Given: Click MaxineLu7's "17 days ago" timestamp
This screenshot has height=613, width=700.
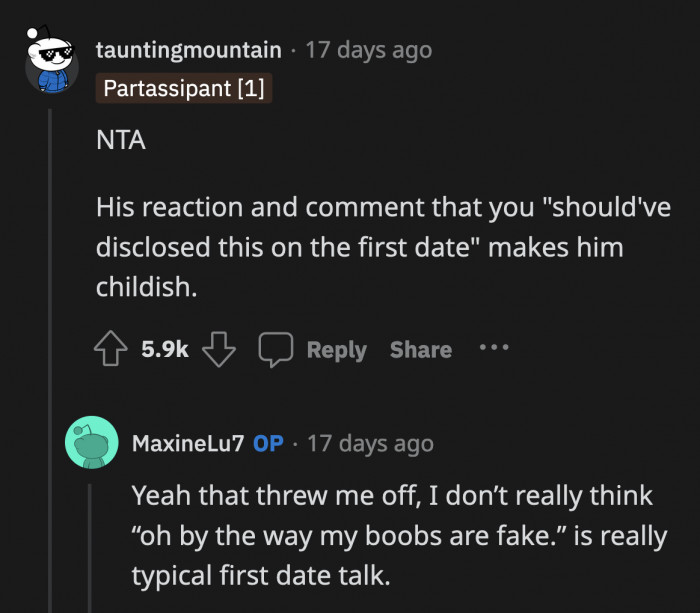Looking at the screenshot, I should [x=370, y=443].
